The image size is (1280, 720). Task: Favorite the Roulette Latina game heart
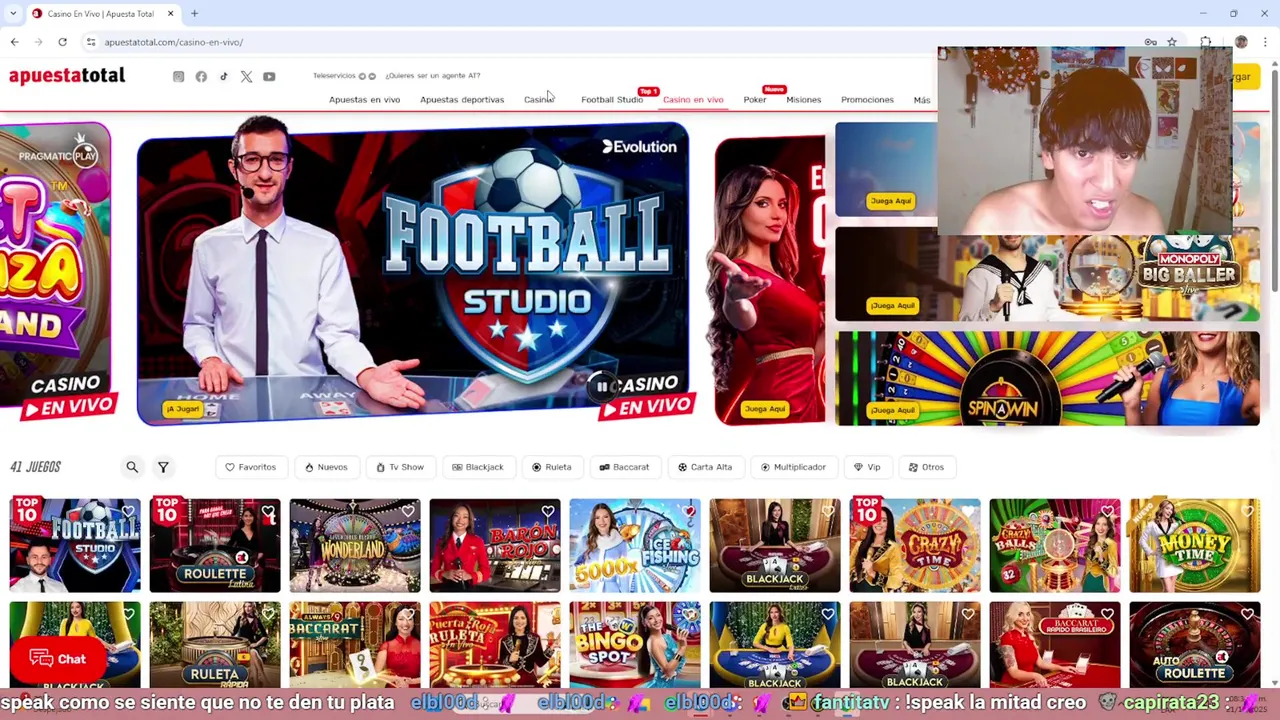point(268,512)
